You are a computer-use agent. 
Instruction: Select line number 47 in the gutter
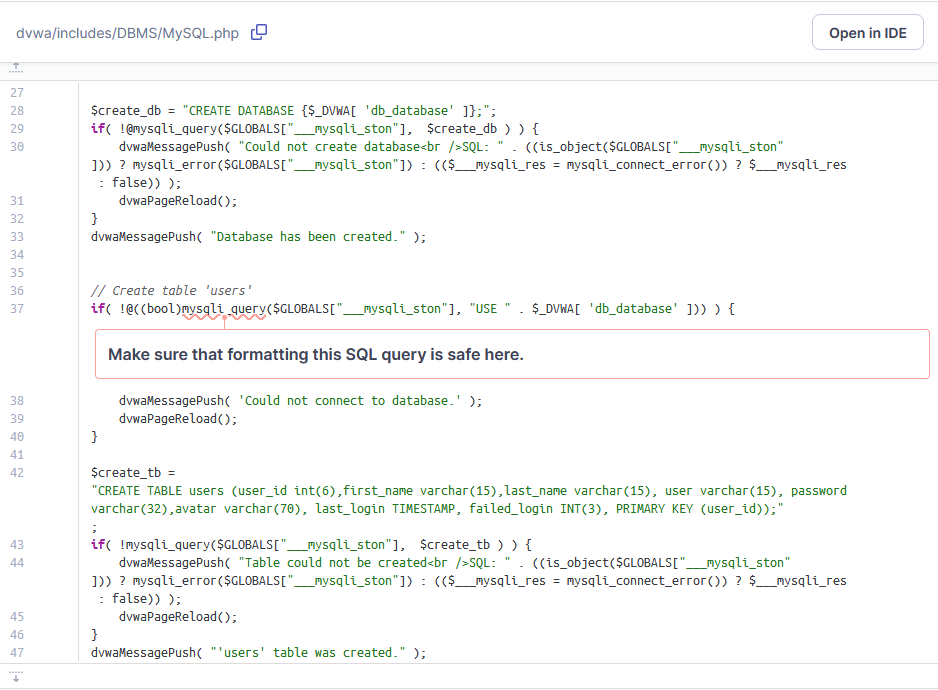(x=17, y=652)
